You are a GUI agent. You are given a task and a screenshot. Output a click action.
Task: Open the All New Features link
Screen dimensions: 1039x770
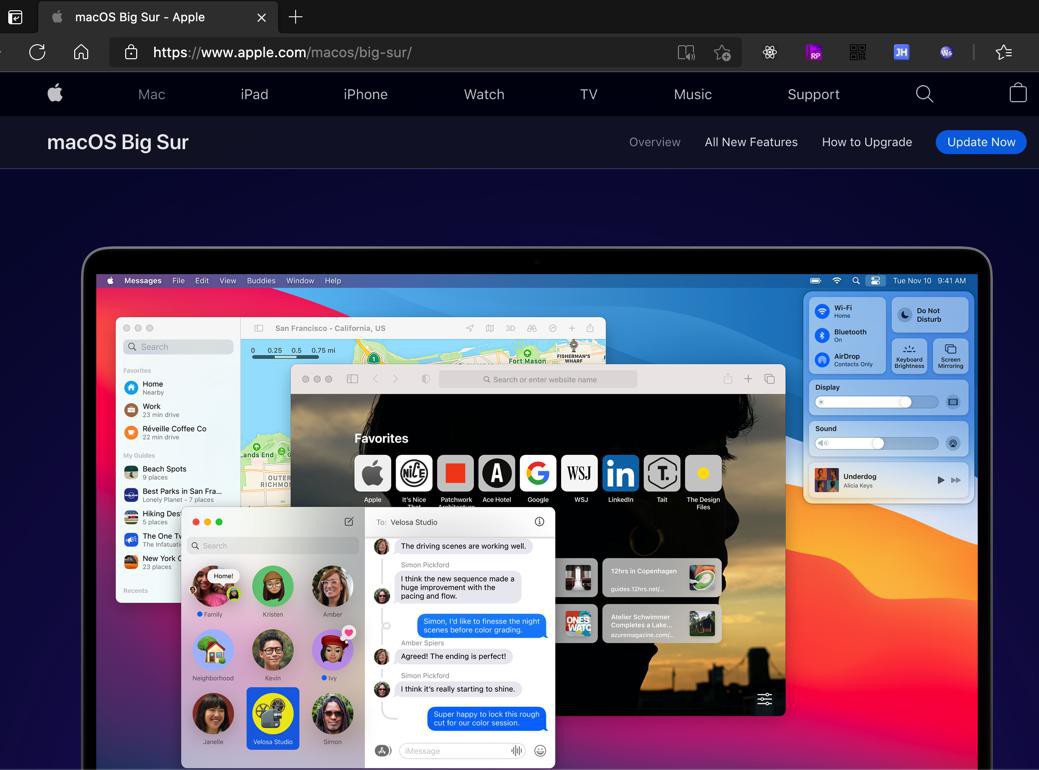(751, 142)
